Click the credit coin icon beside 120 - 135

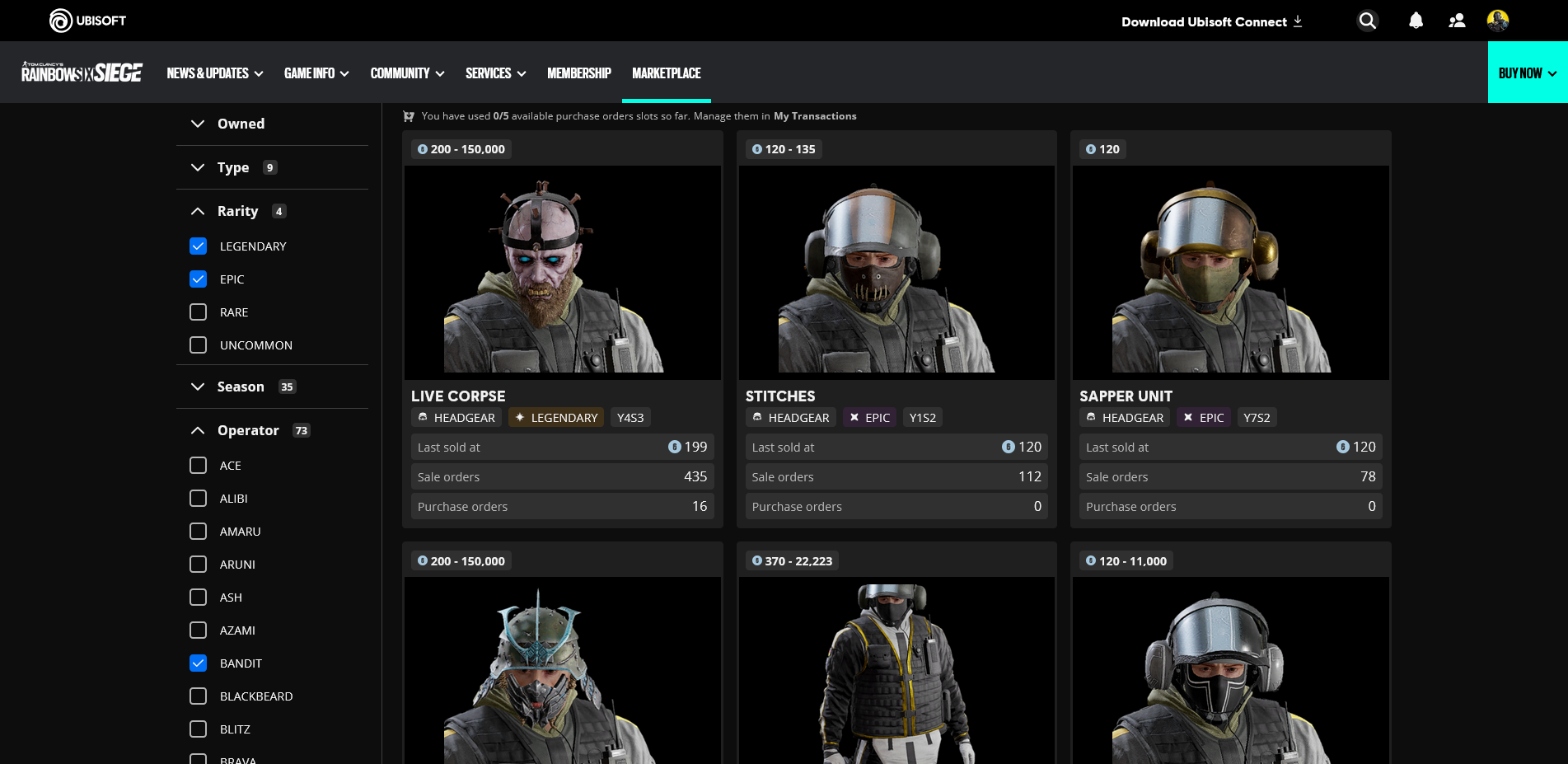[757, 149]
